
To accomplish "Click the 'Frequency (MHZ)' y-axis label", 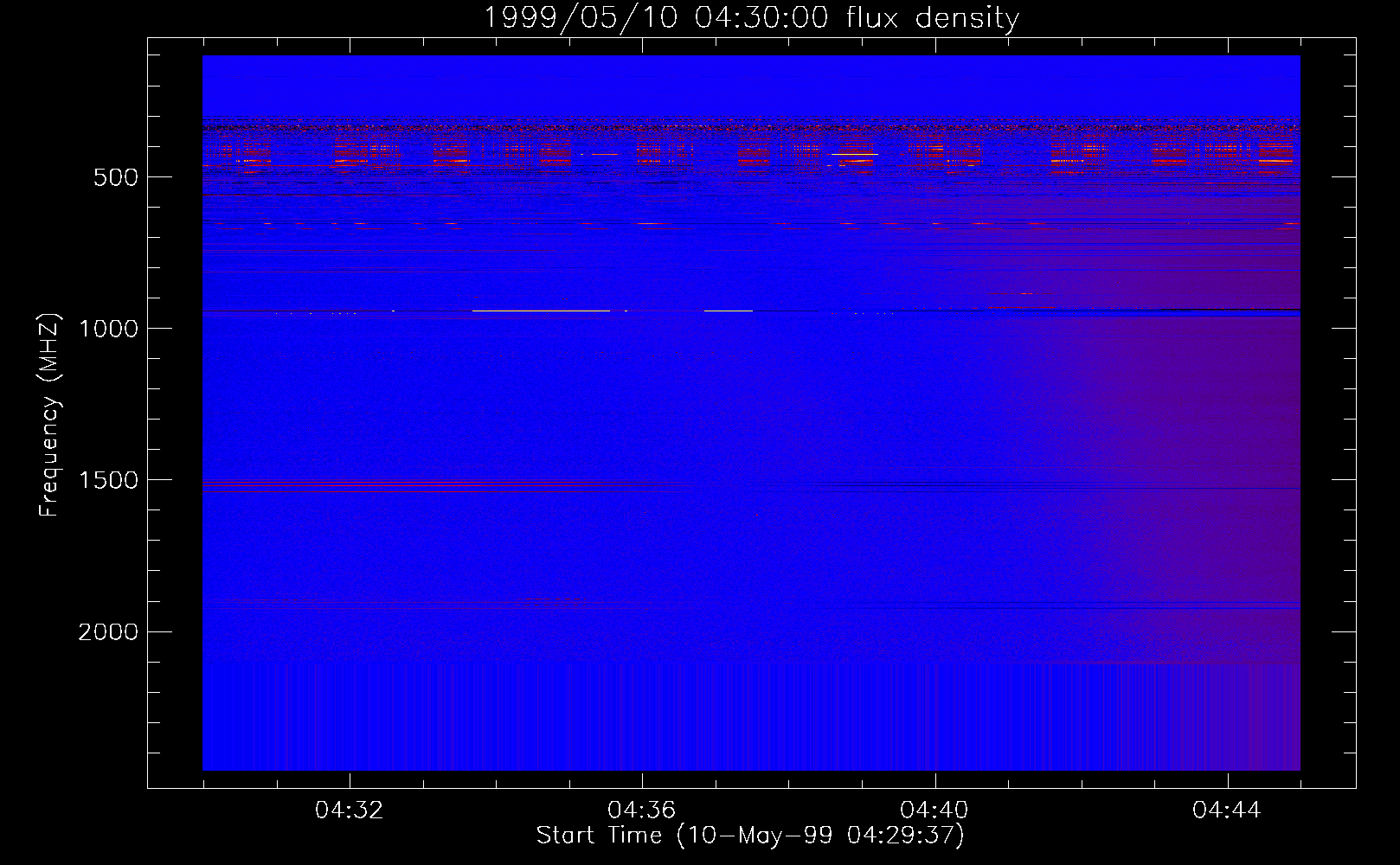I will (49, 415).
